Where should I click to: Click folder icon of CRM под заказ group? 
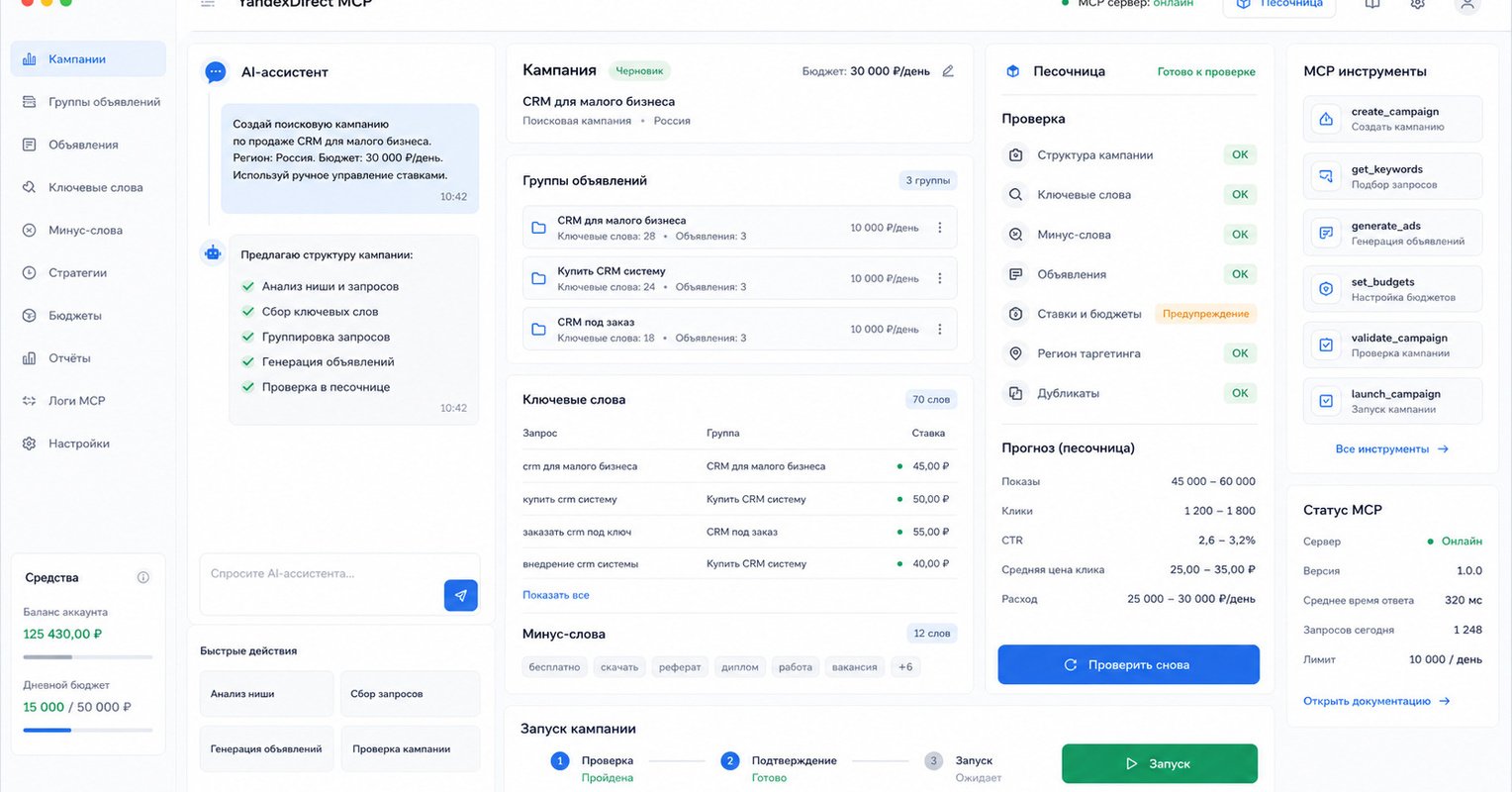(x=539, y=330)
